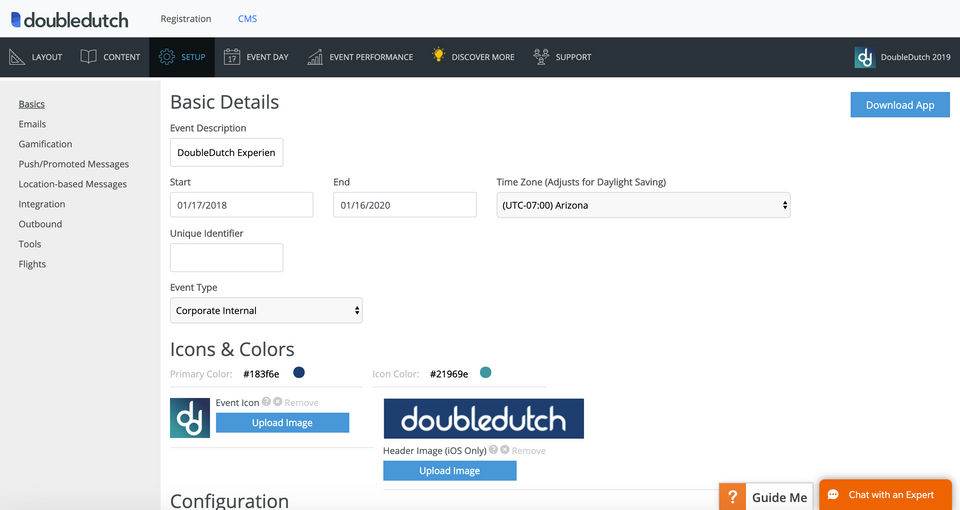Open the Time Zone dropdown
The width and height of the screenshot is (960, 510).
click(643, 205)
